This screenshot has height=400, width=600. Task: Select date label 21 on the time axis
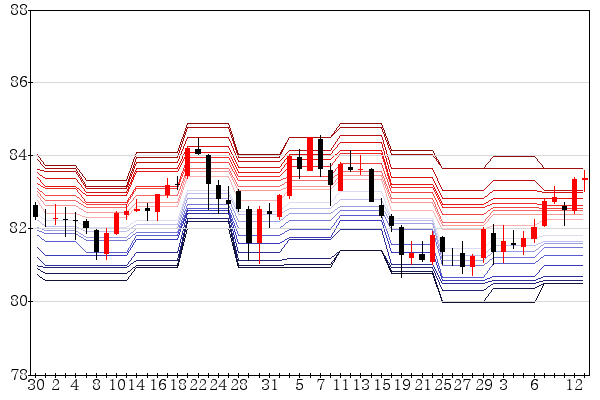pyautogui.click(x=422, y=385)
